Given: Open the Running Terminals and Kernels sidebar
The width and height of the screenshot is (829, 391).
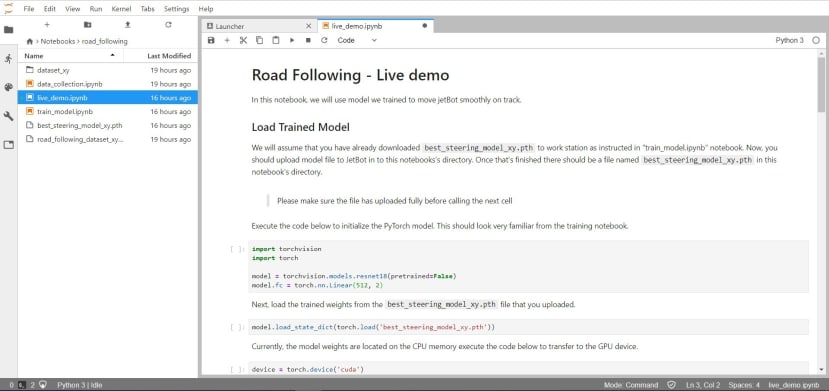Looking at the screenshot, I should click(8, 59).
